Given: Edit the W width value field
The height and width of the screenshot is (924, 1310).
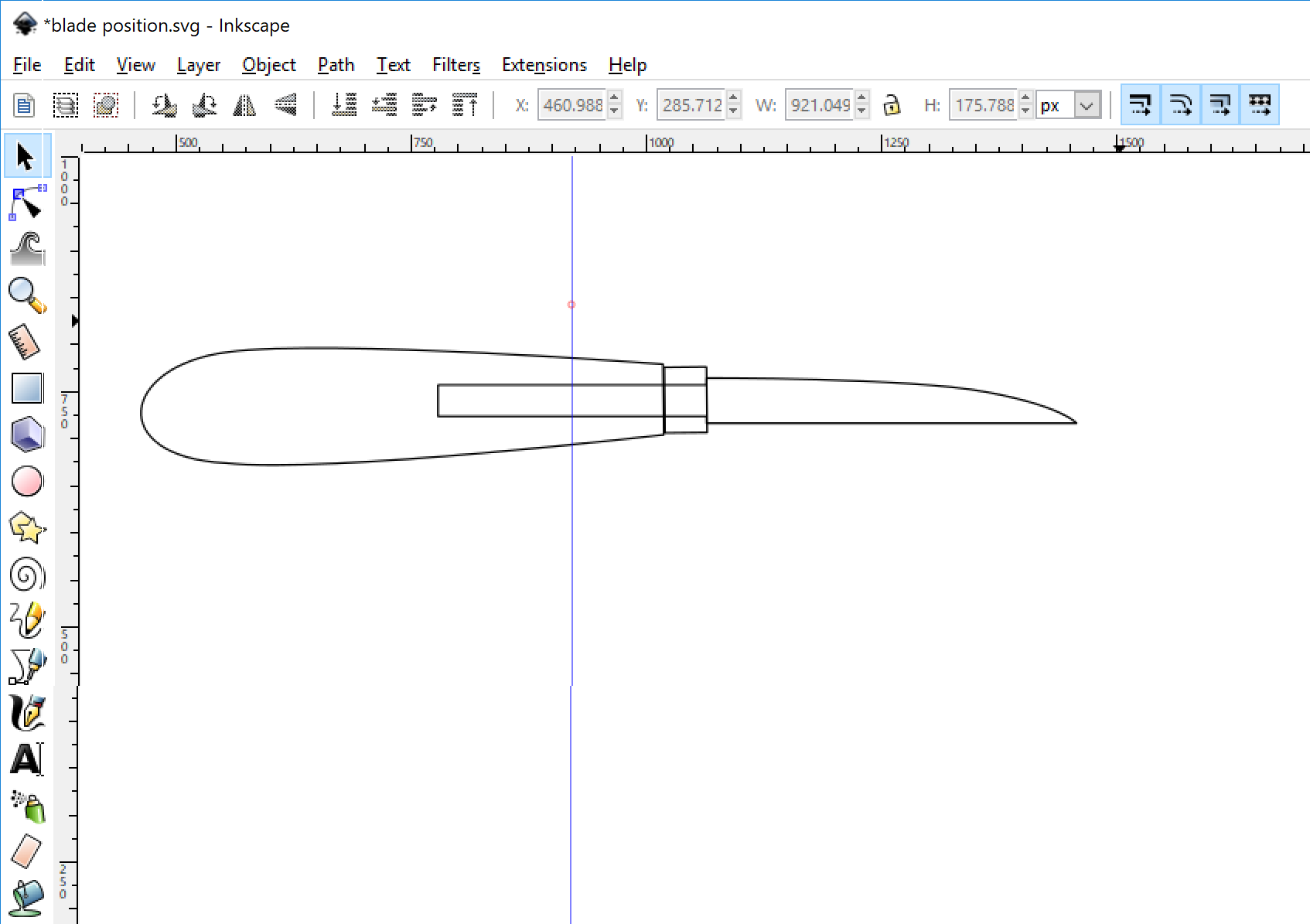Looking at the screenshot, I should 820,104.
